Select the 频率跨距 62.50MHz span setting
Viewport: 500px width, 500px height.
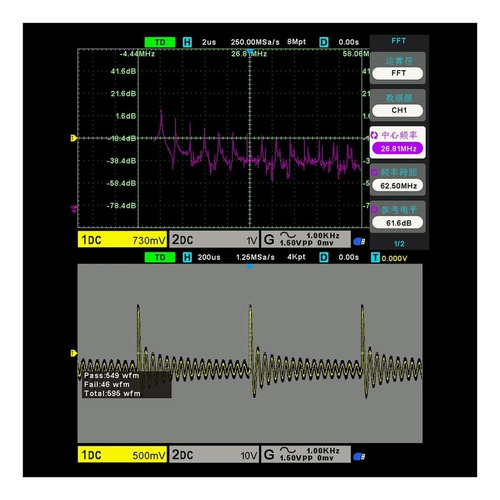click(398, 180)
